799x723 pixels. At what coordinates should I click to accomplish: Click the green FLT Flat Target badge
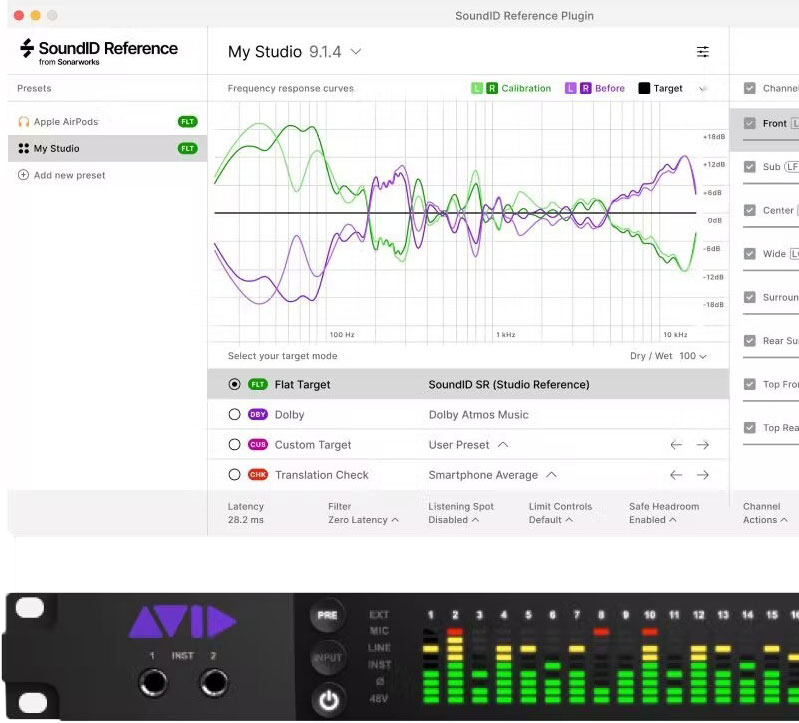point(258,384)
